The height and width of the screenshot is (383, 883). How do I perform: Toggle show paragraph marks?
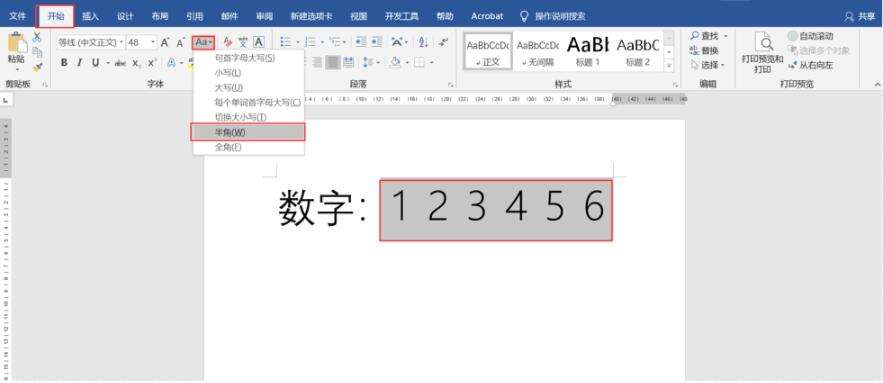coord(443,42)
